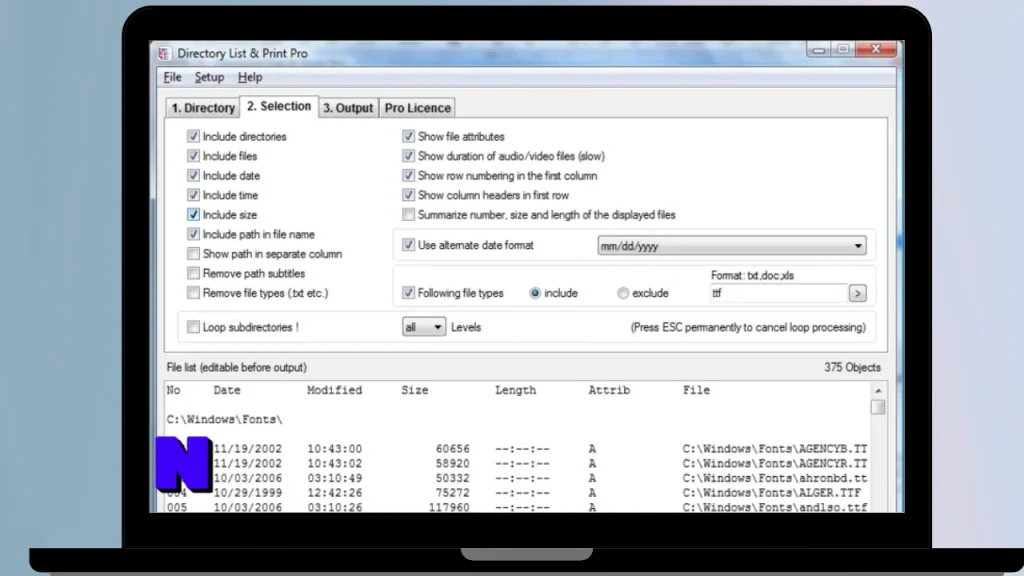Click the ahronbd.tt file path row
Screen dimensions: 1024x576
[x=775, y=478]
